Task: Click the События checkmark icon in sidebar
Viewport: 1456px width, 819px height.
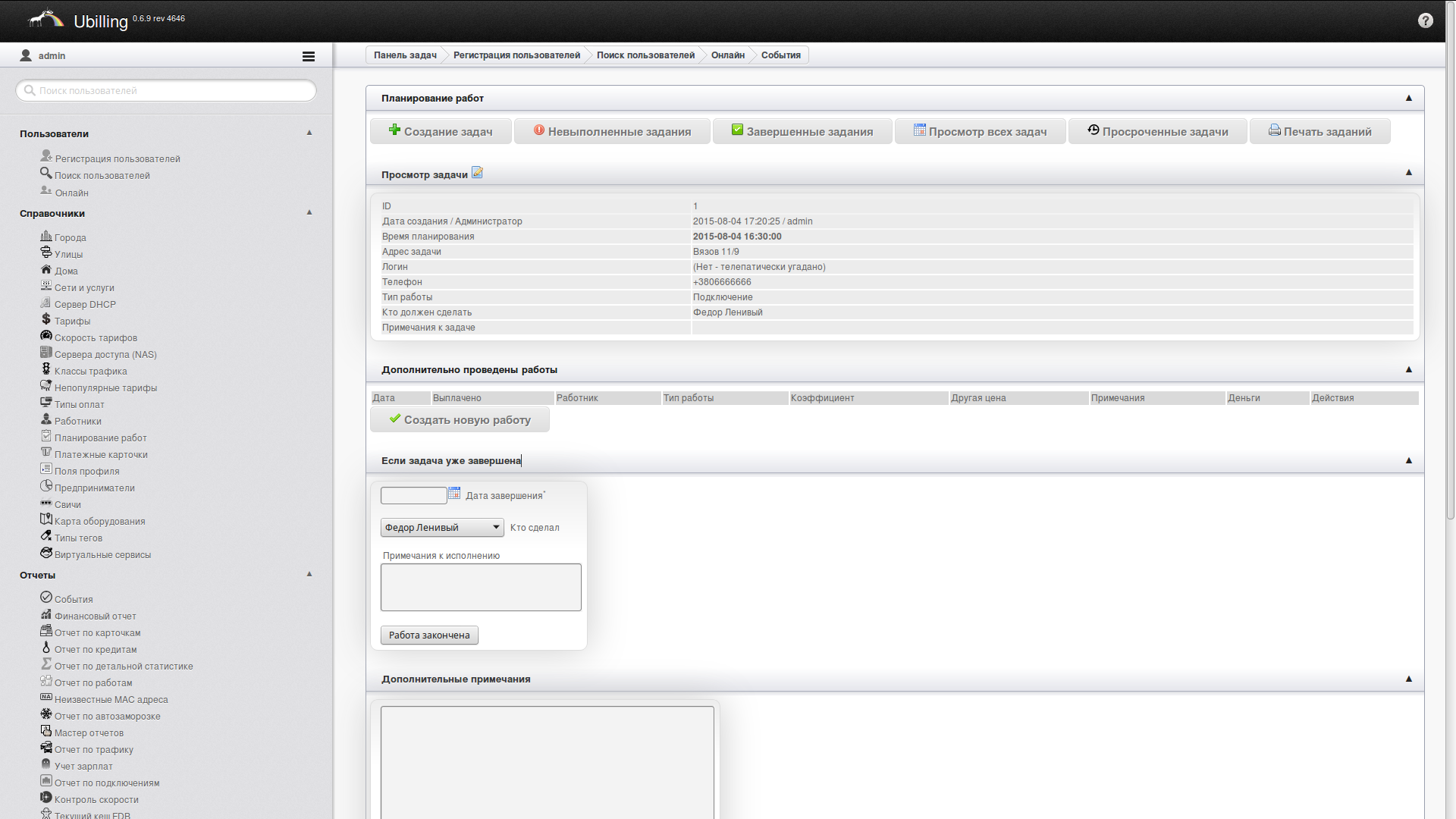Action: [45, 598]
